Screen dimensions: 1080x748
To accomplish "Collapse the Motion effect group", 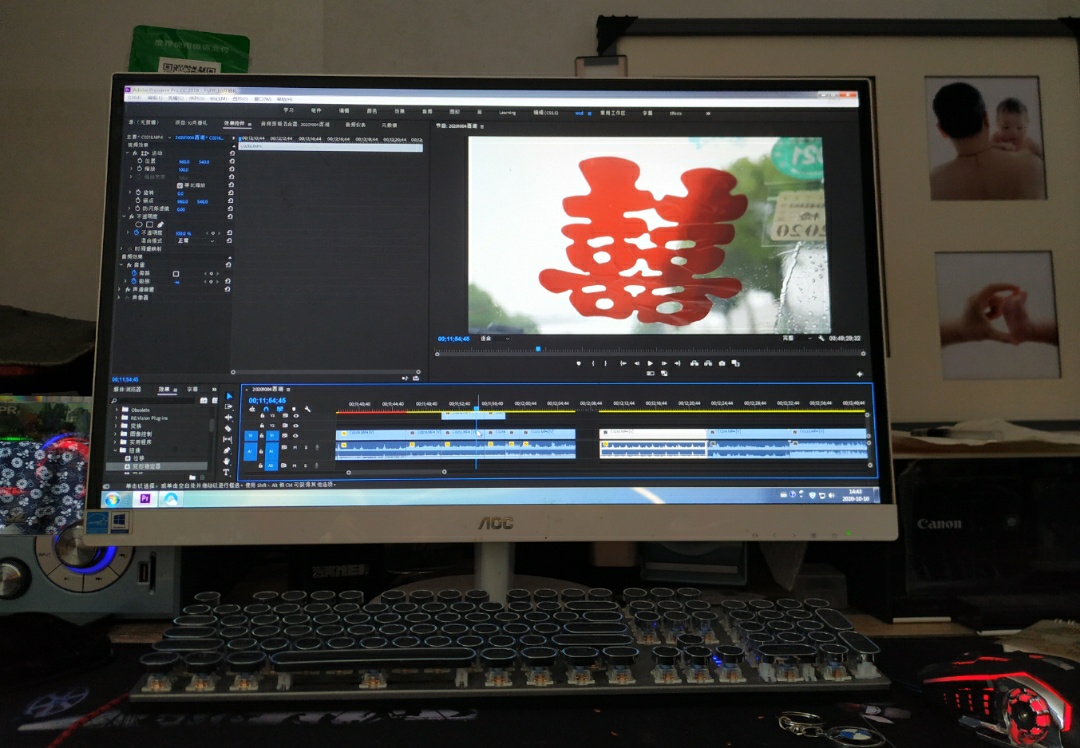I will click(x=129, y=153).
